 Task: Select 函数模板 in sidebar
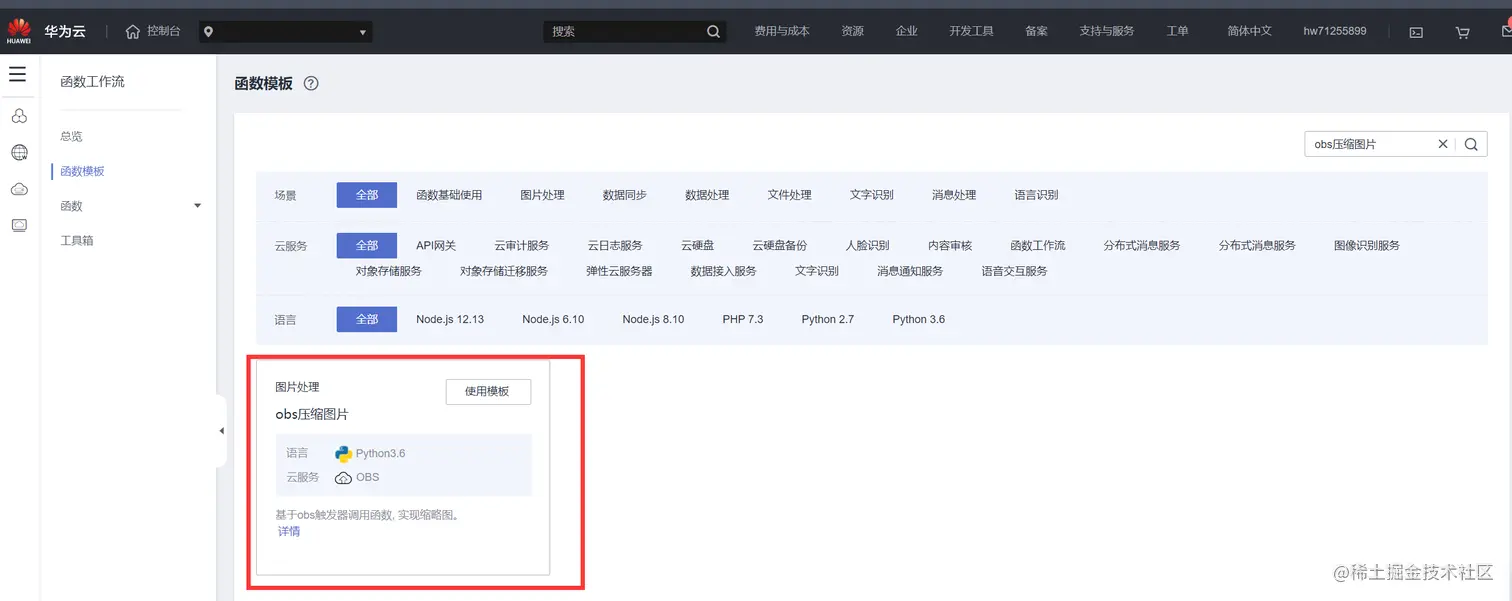coord(82,171)
